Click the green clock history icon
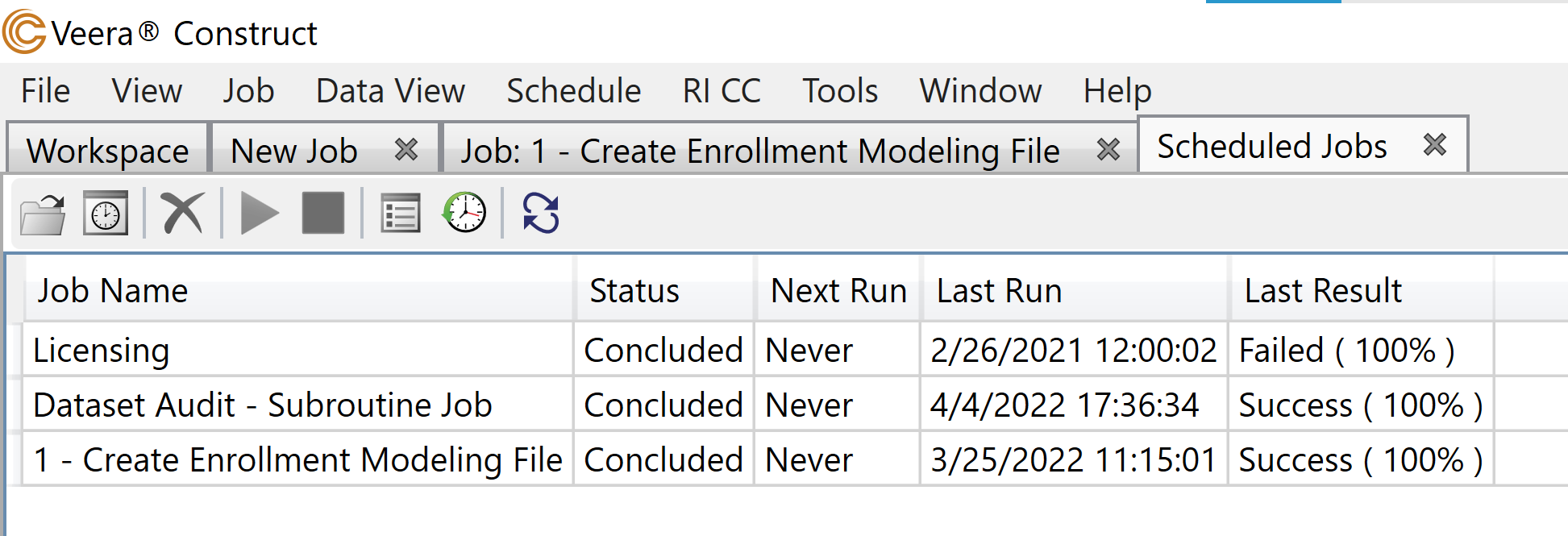The image size is (1568, 536). (x=464, y=213)
